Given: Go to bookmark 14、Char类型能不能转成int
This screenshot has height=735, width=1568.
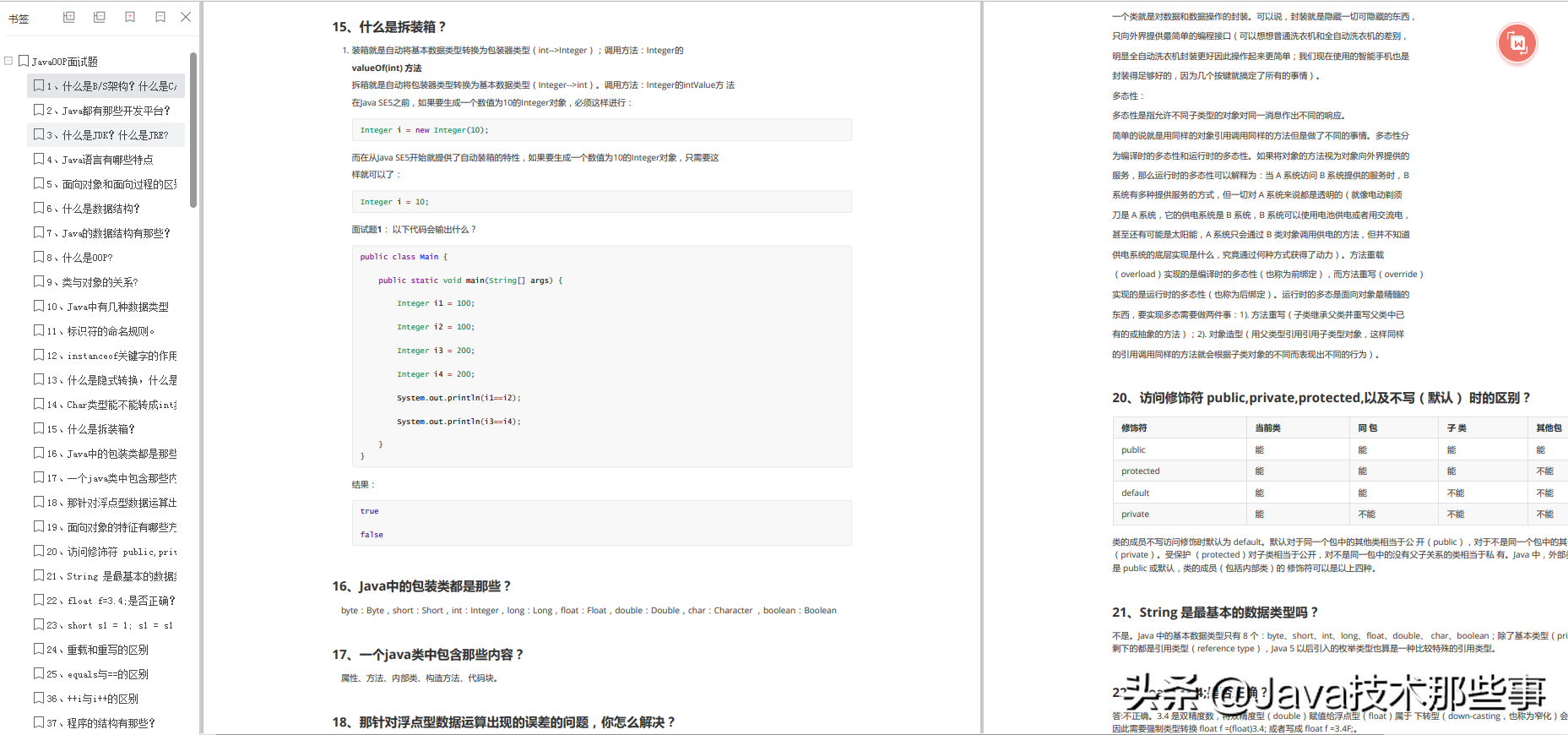Looking at the screenshot, I should click(x=106, y=405).
